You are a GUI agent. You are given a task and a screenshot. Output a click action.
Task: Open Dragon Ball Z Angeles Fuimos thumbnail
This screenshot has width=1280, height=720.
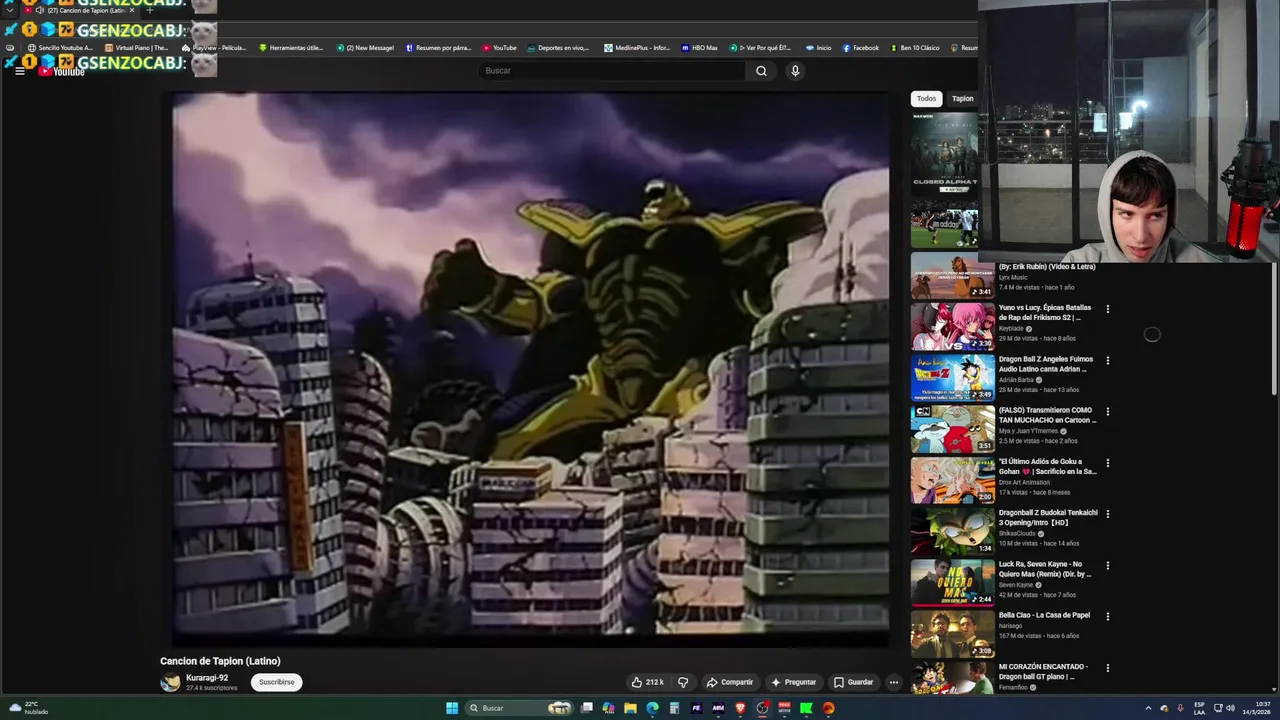952,377
